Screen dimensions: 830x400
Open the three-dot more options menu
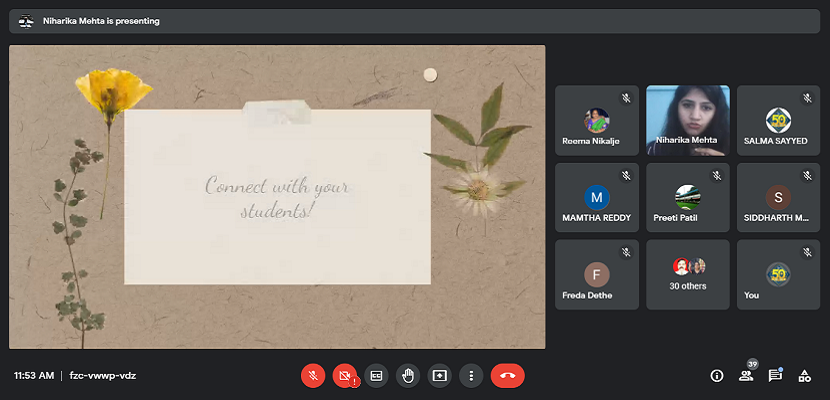471,375
